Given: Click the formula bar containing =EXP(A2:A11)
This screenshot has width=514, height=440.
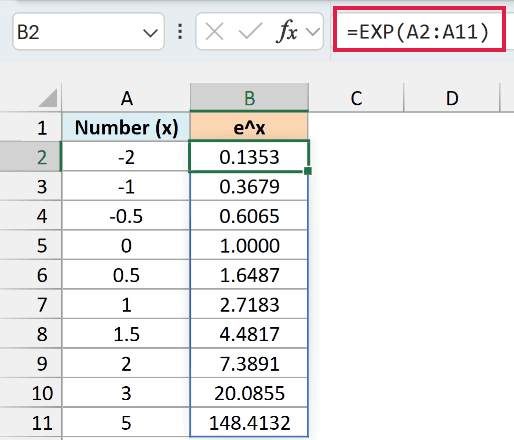Looking at the screenshot, I should (419, 30).
